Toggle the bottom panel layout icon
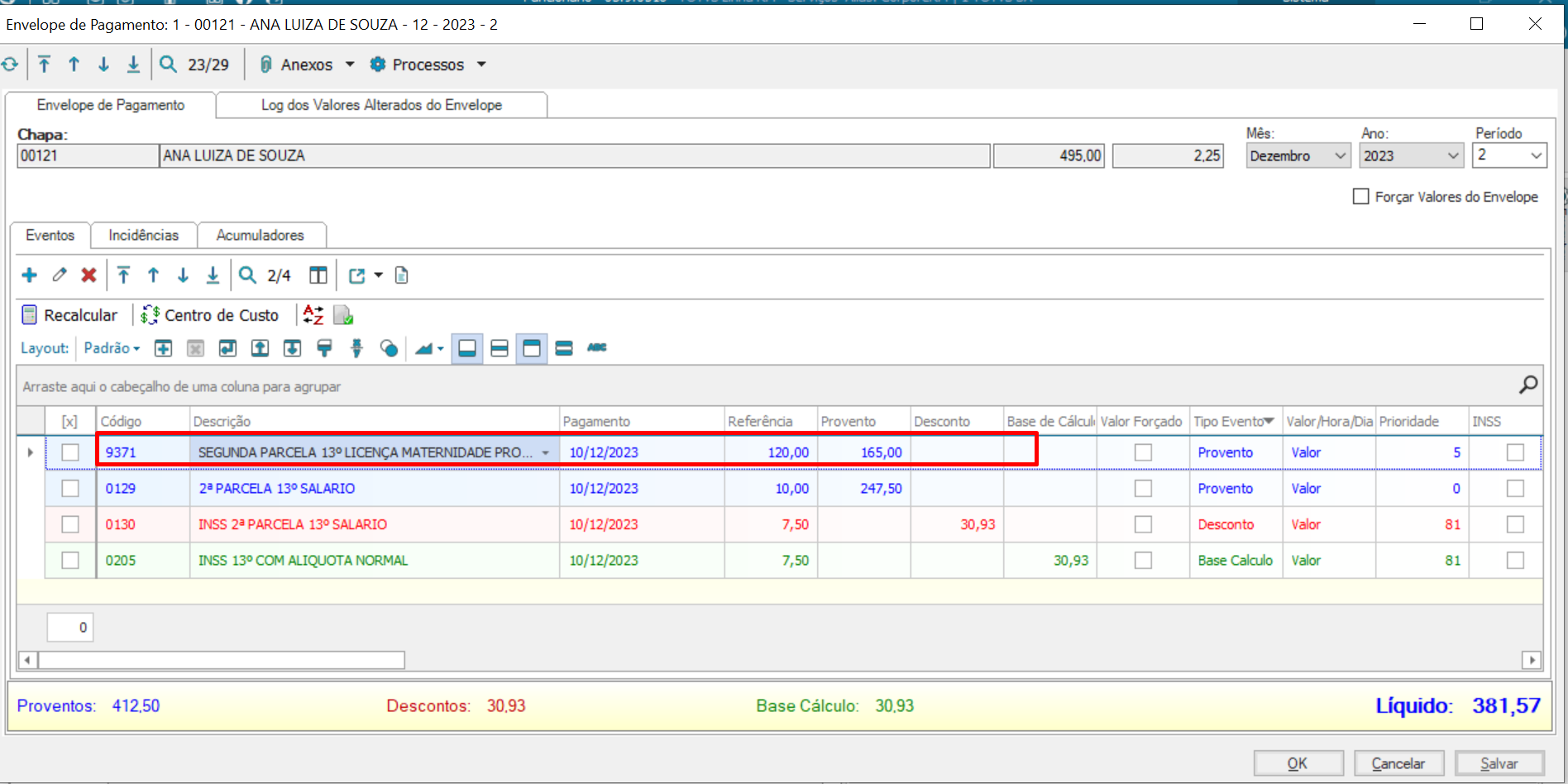The image size is (1568, 784). 467,348
